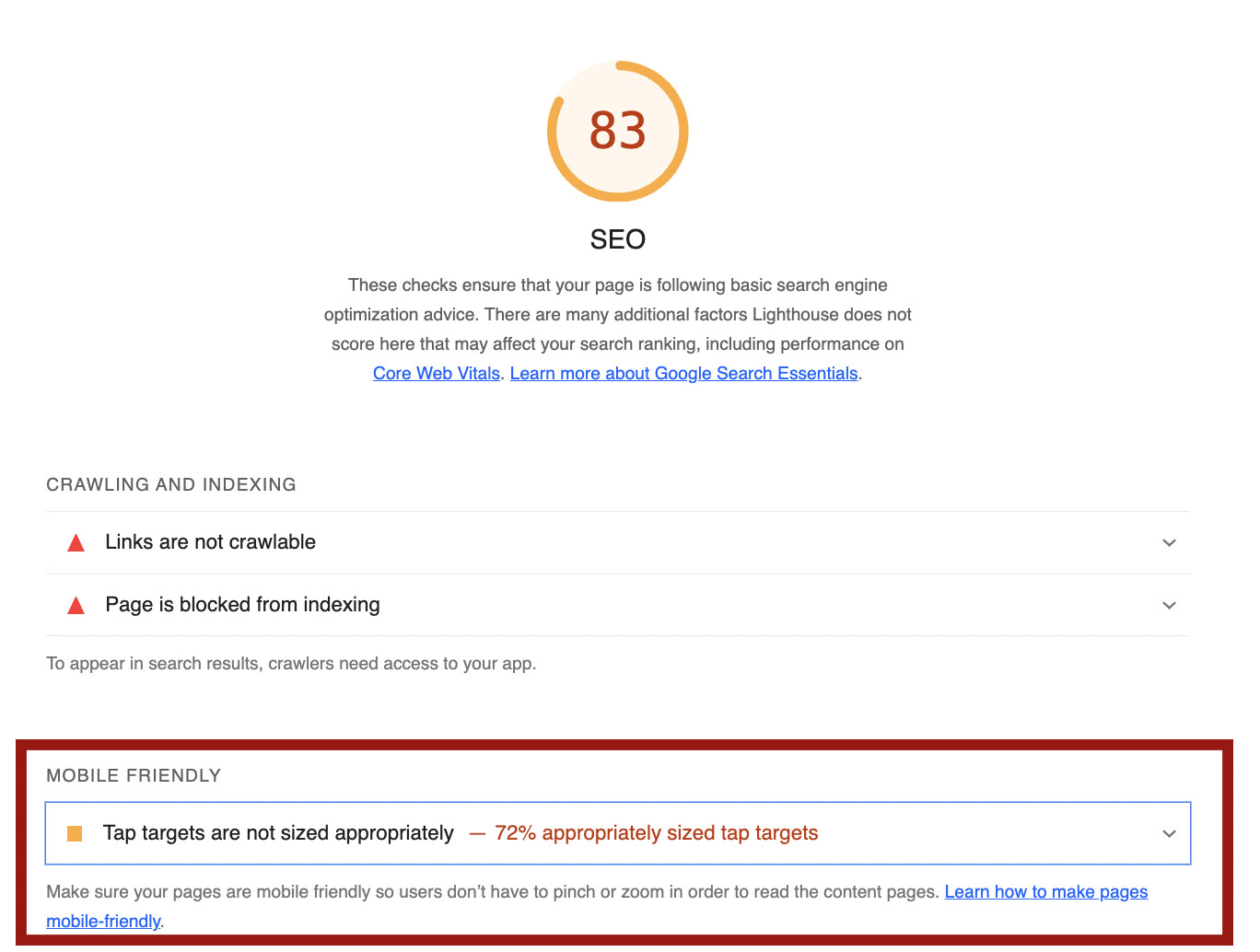Image resolution: width=1260 pixels, height=952 pixels.
Task: Expand the Page is blocked from indexing audit
Action: click(618, 605)
